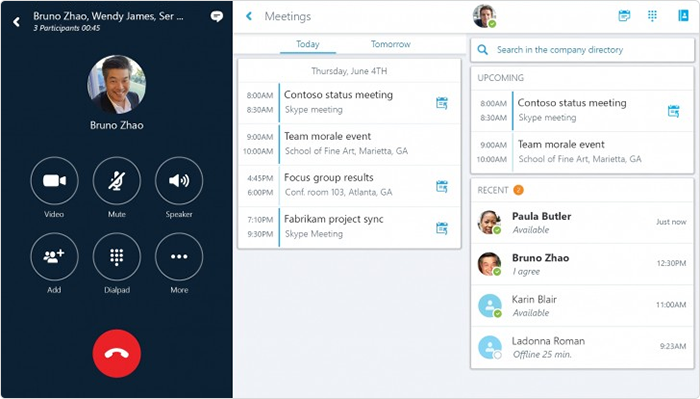Viewport: 700px width, 399px height.
Task: Open the recent conversation with Paula Butler
Action: point(582,222)
